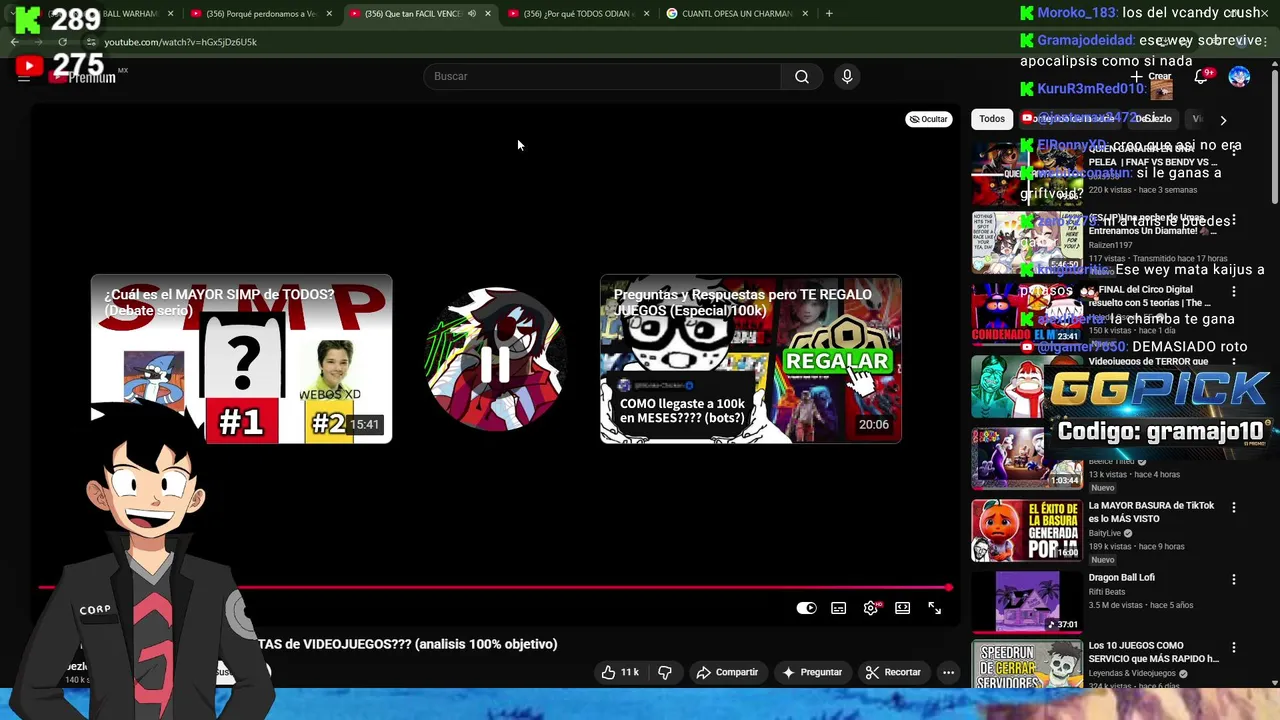Open options for Los 10 JUEGOS COMO SERVICIO video

1233,648
